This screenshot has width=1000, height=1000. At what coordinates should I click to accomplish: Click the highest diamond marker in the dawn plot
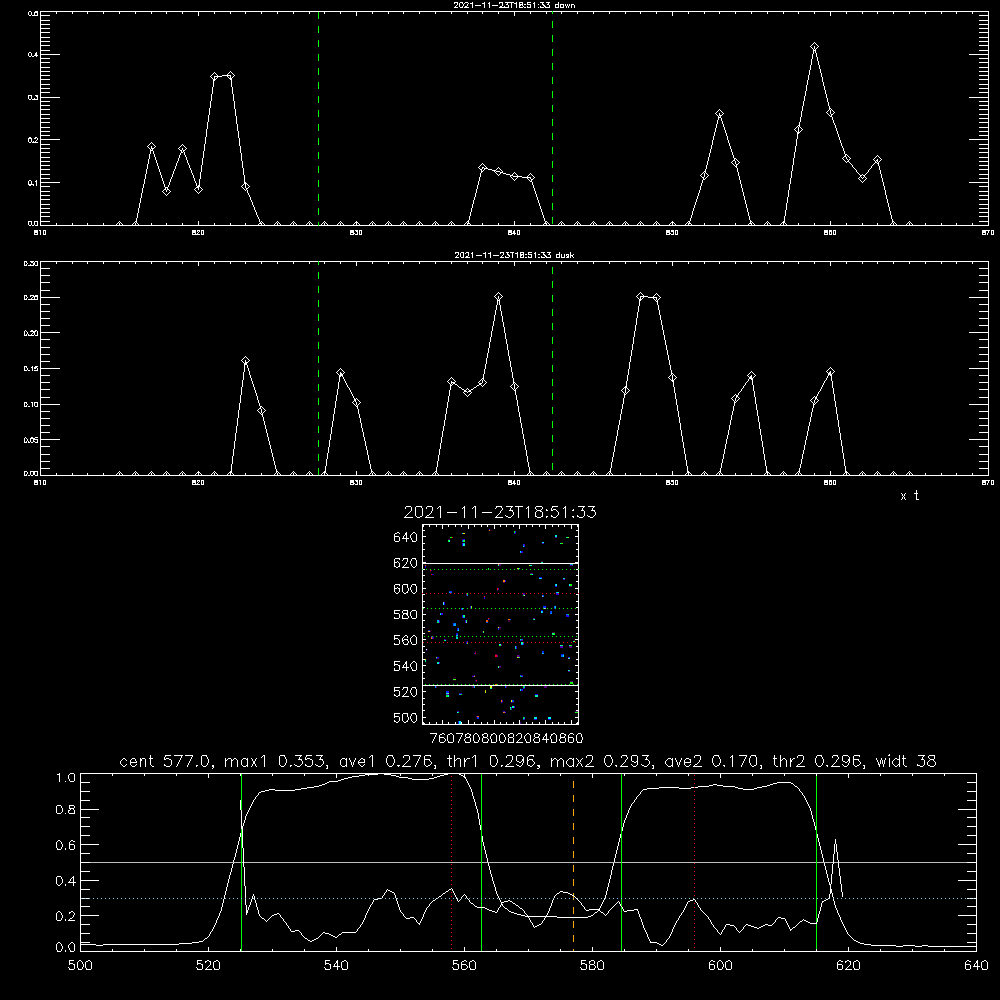(814, 47)
